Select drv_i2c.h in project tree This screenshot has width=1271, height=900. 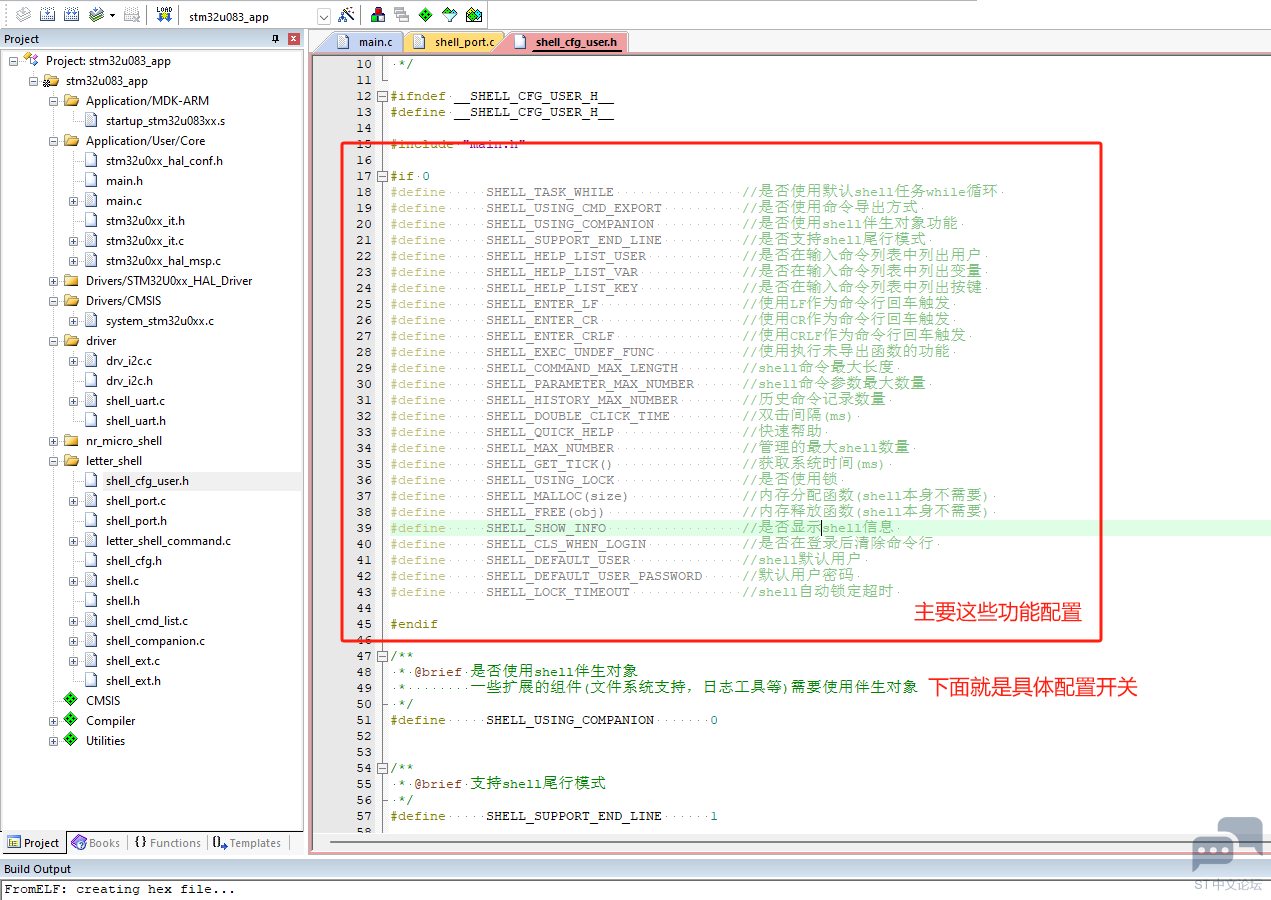(x=129, y=381)
